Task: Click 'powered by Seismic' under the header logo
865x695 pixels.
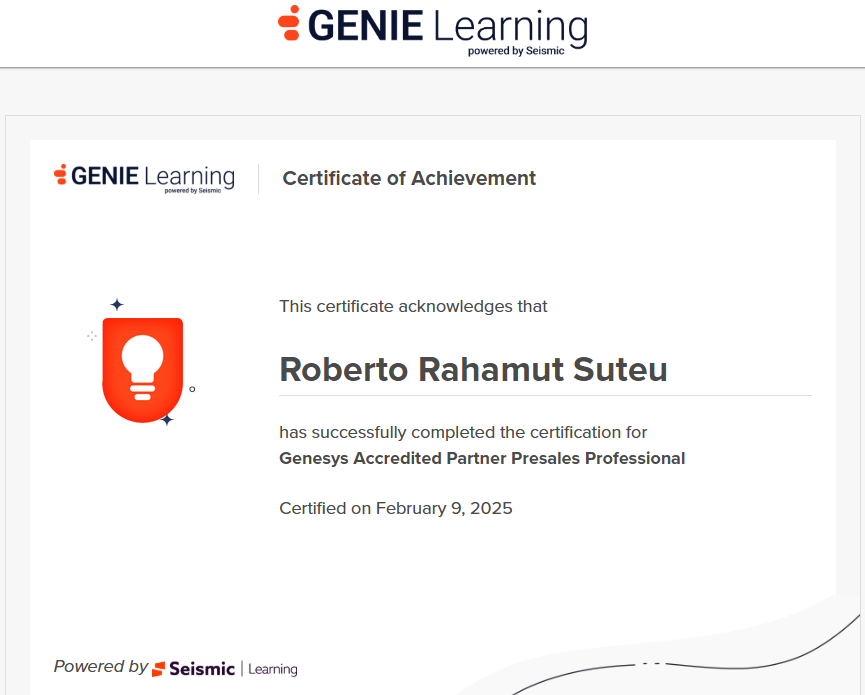Action: pyautogui.click(x=516, y=51)
